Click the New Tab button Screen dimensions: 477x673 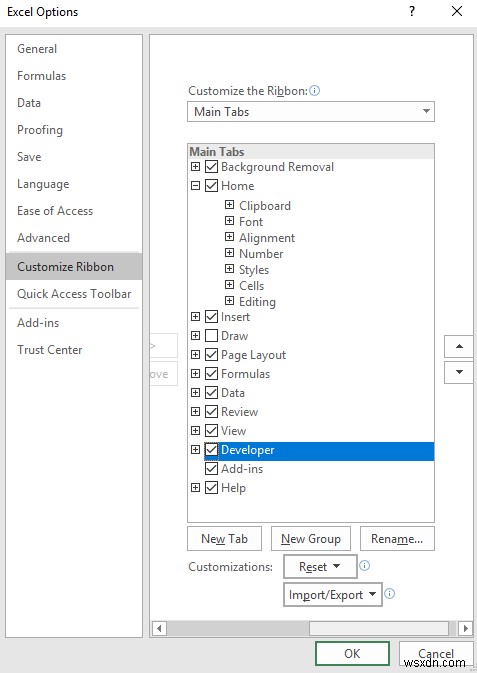(225, 539)
